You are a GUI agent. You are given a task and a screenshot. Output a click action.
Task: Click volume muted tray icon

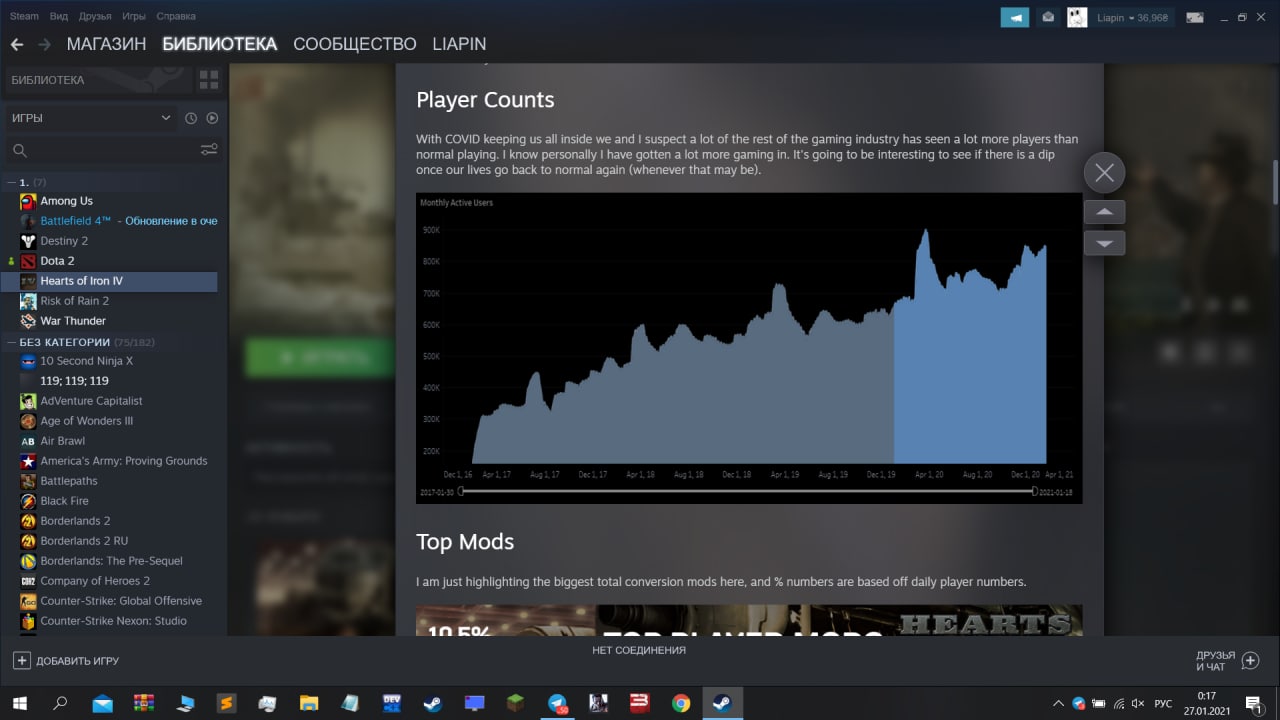[1138, 704]
